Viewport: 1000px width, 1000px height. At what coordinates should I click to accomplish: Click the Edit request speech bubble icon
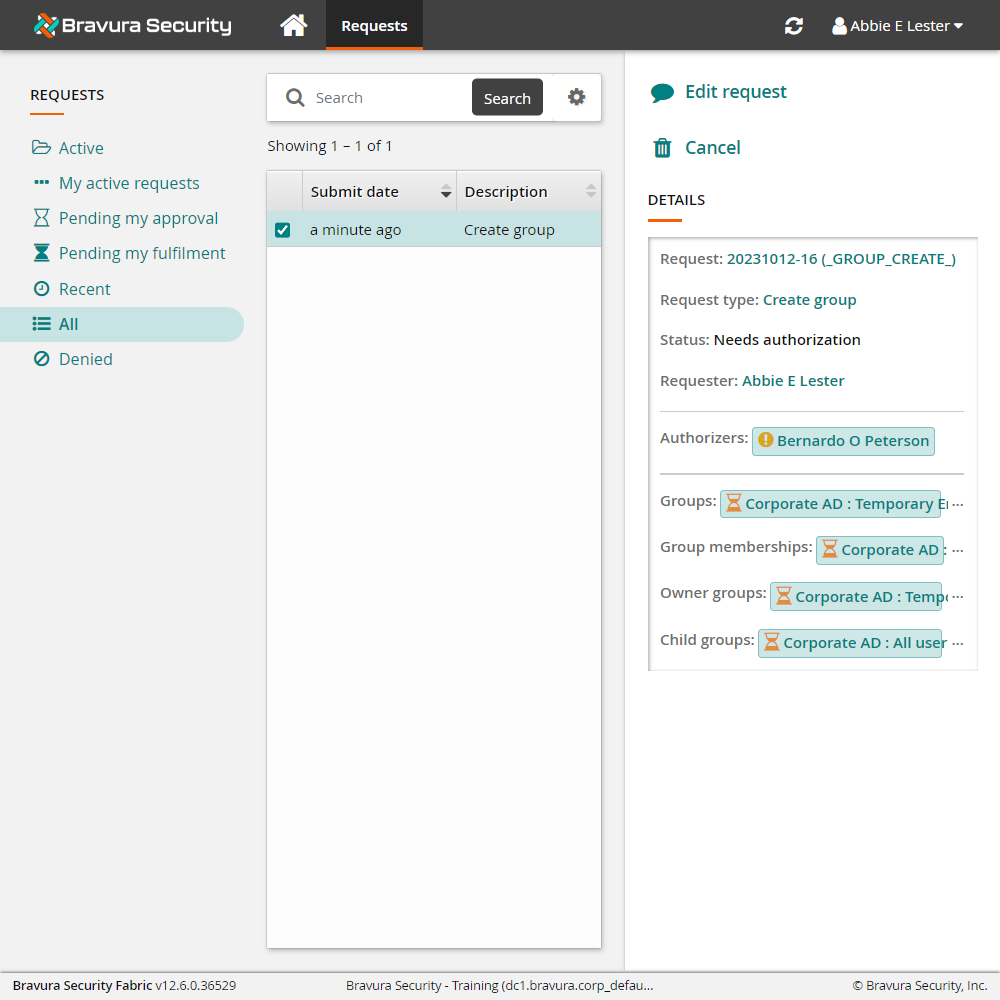click(662, 91)
